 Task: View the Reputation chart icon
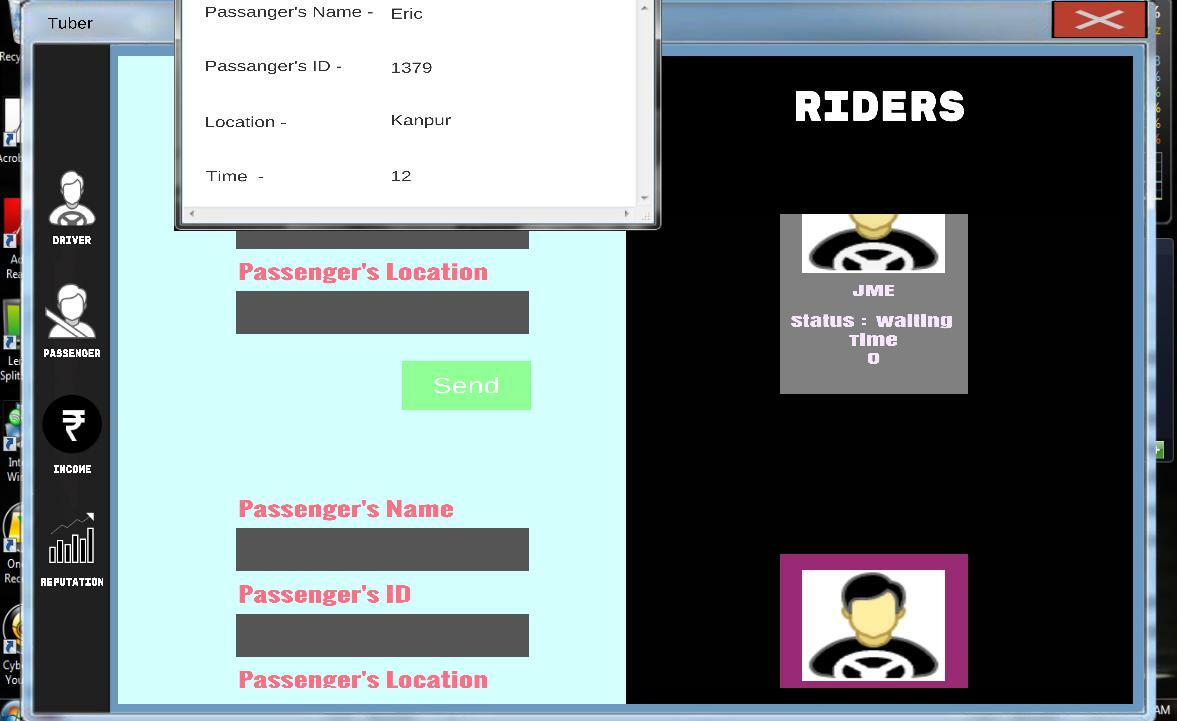click(72, 540)
